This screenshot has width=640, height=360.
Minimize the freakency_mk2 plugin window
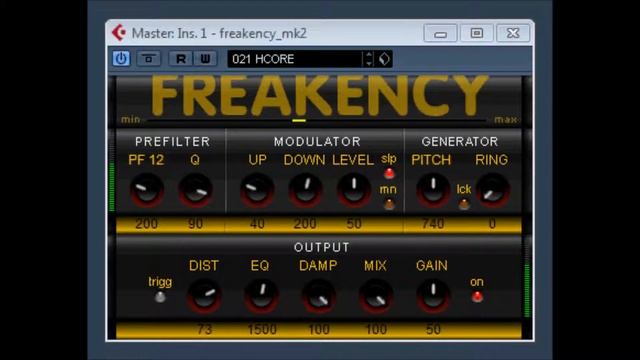(440, 33)
